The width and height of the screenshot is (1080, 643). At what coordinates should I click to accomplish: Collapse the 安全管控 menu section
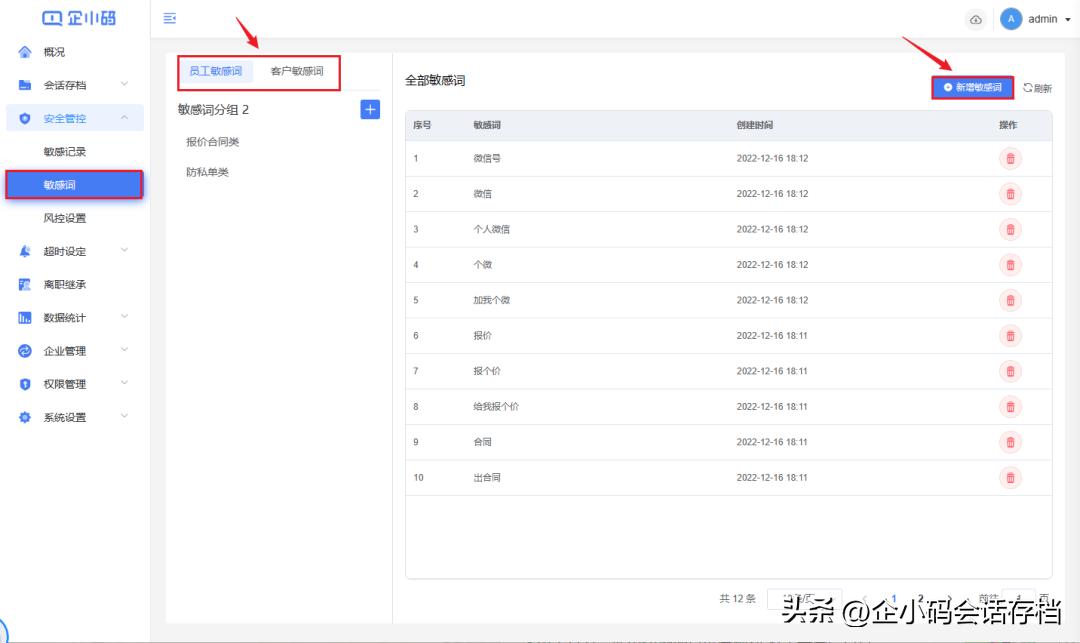coord(125,118)
